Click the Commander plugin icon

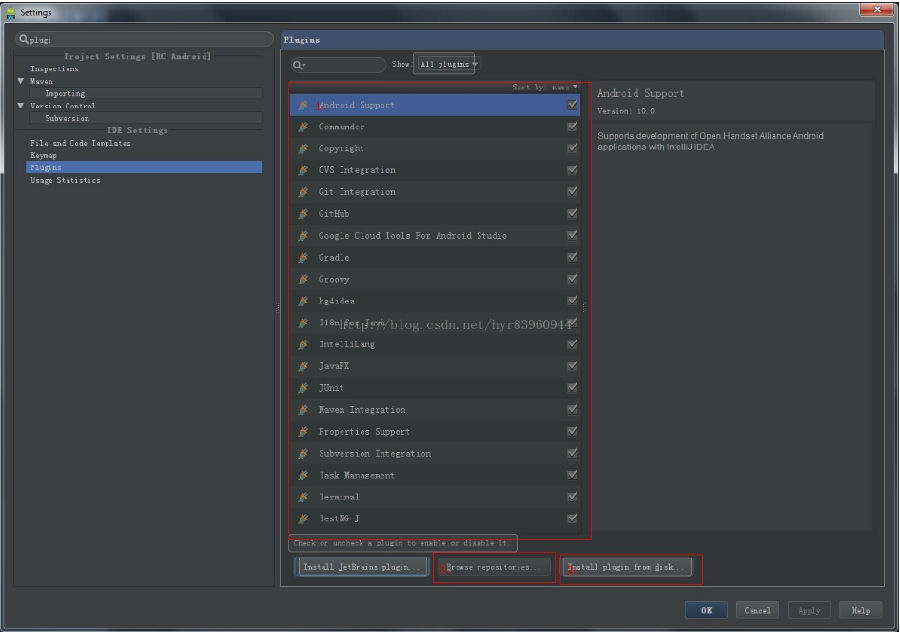point(303,127)
